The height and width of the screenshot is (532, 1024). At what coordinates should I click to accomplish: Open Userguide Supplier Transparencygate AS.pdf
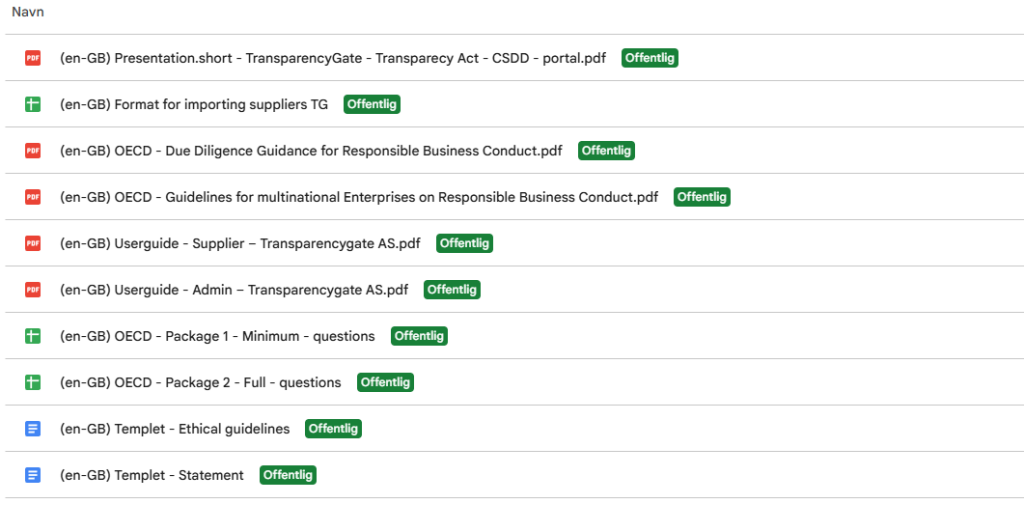pos(240,243)
